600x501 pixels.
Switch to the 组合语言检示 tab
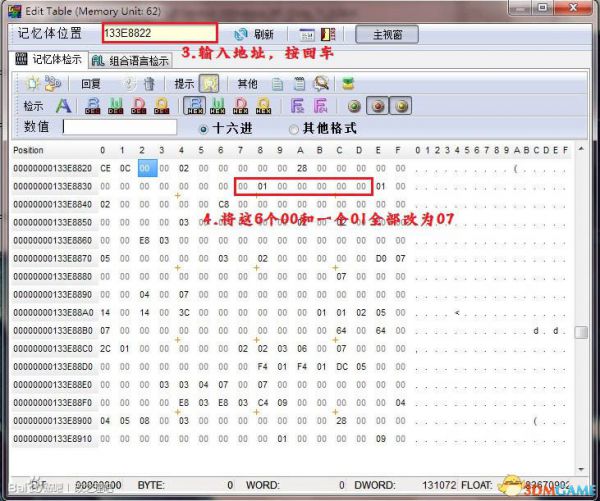click(x=134, y=60)
